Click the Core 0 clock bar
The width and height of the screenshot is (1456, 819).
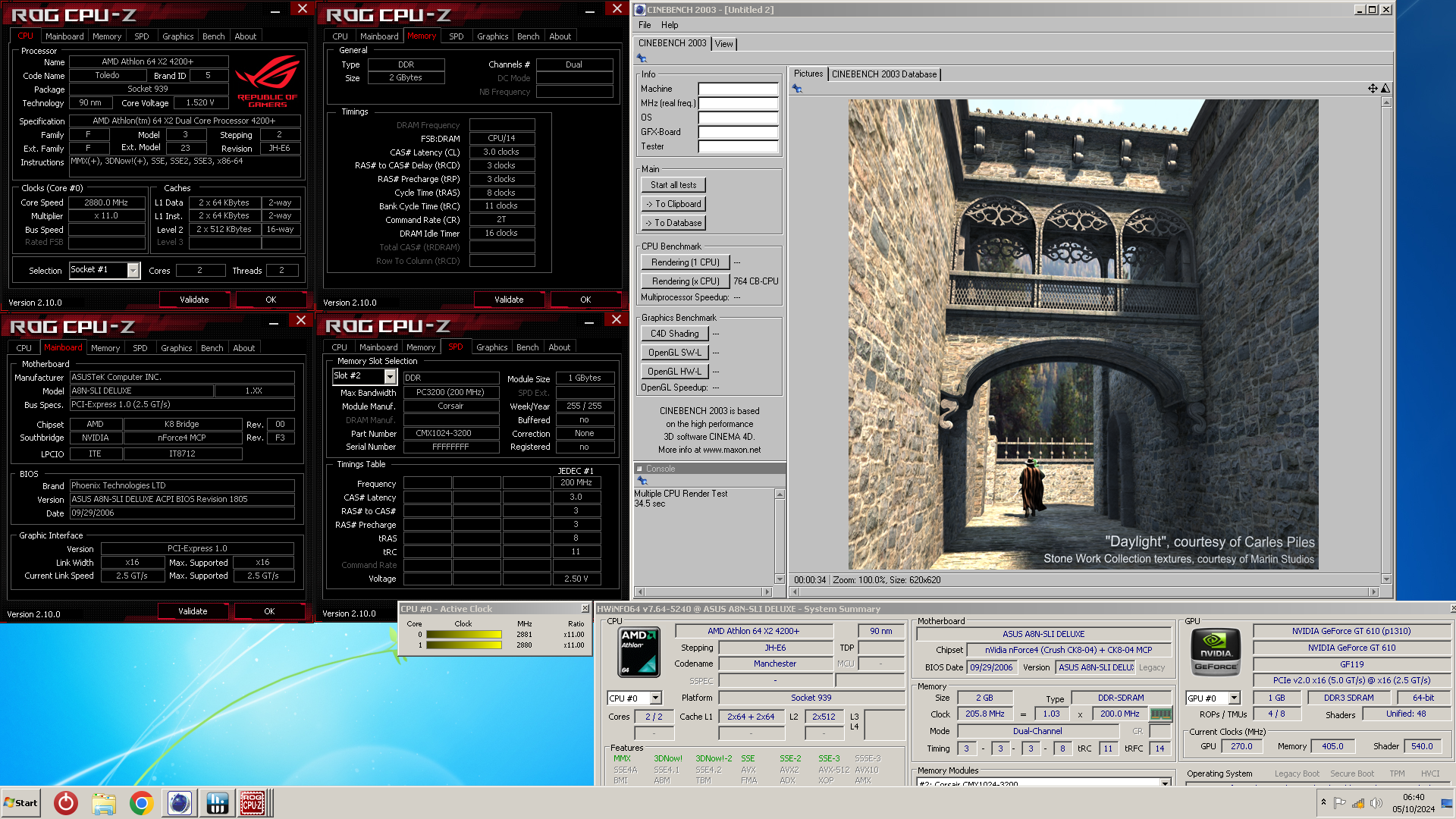pos(464,635)
